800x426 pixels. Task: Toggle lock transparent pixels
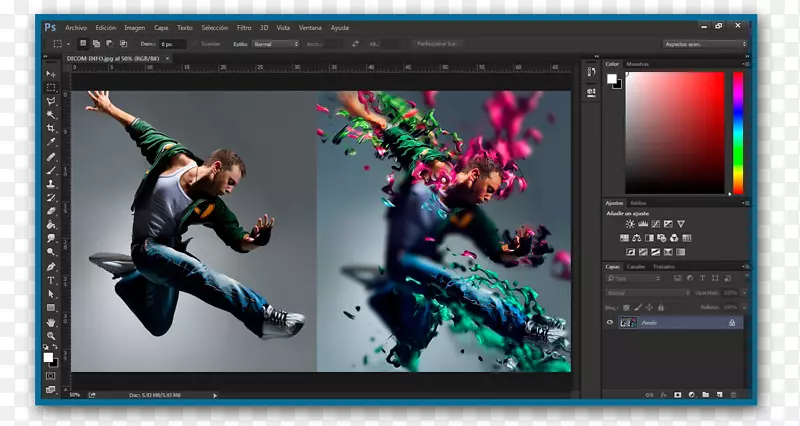pyautogui.click(x=626, y=308)
